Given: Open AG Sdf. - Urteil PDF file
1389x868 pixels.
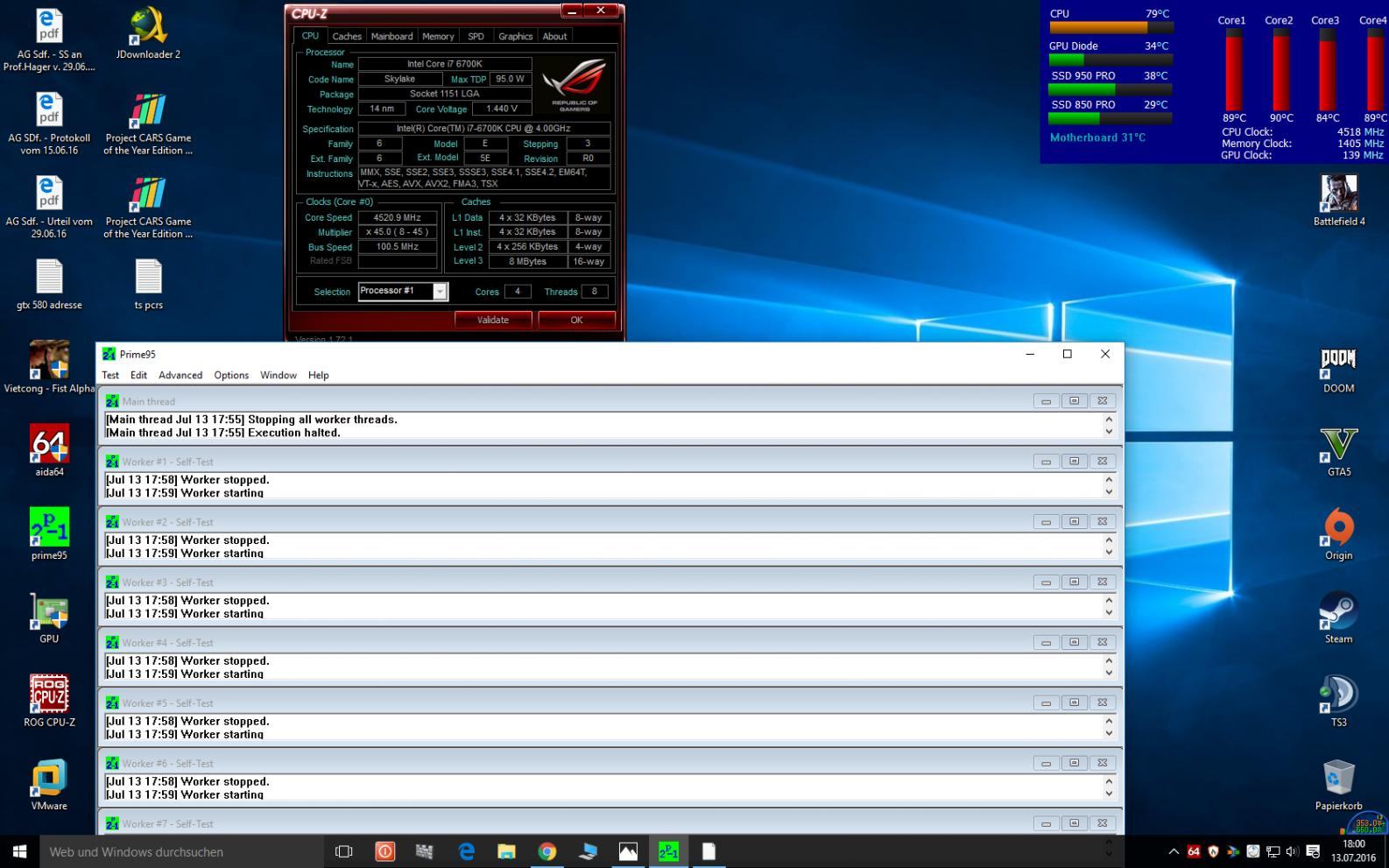Looking at the screenshot, I should 49,207.
